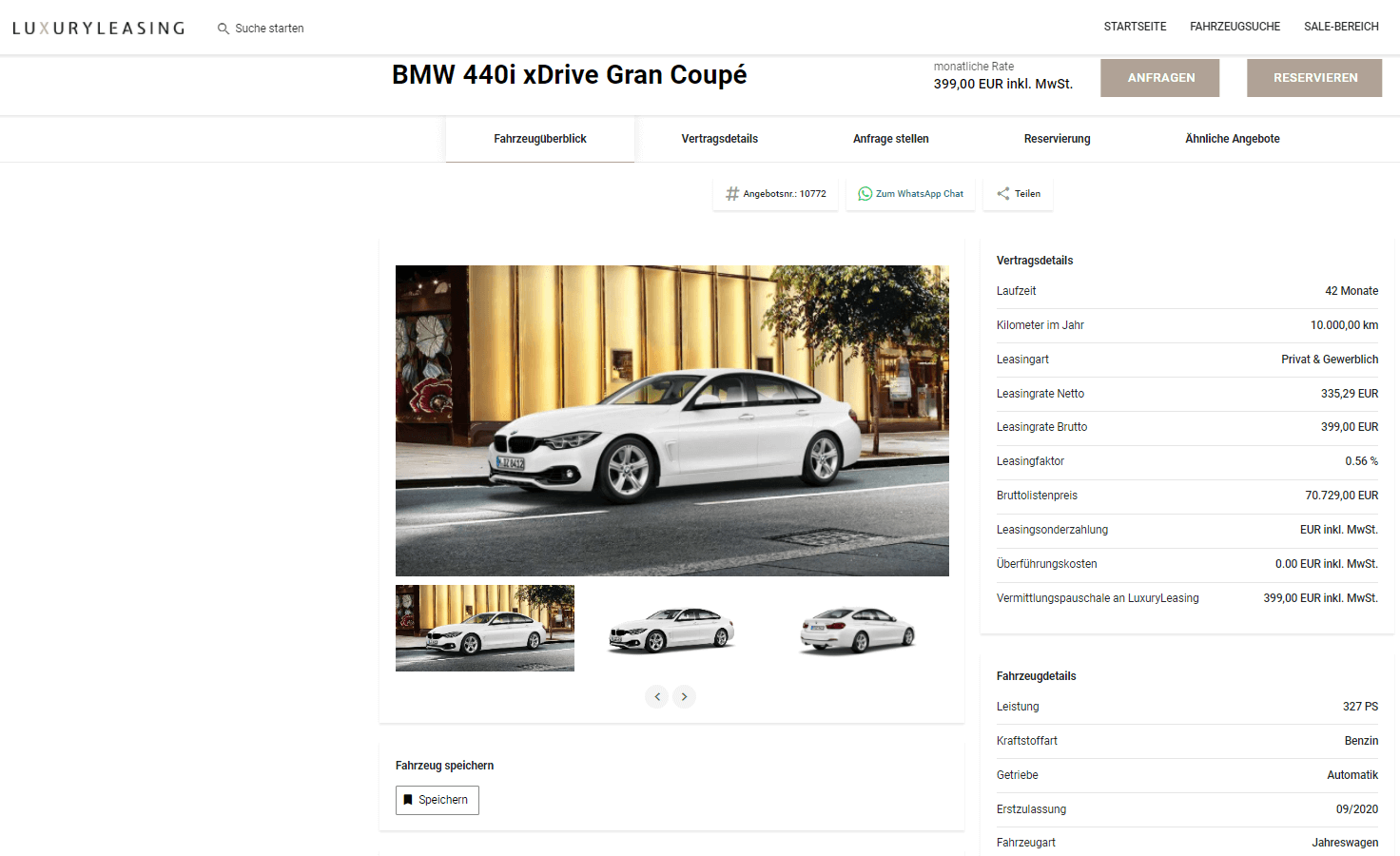1400x856 pixels.
Task: Select the rear view car thumbnail
Action: pyautogui.click(x=859, y=630)
